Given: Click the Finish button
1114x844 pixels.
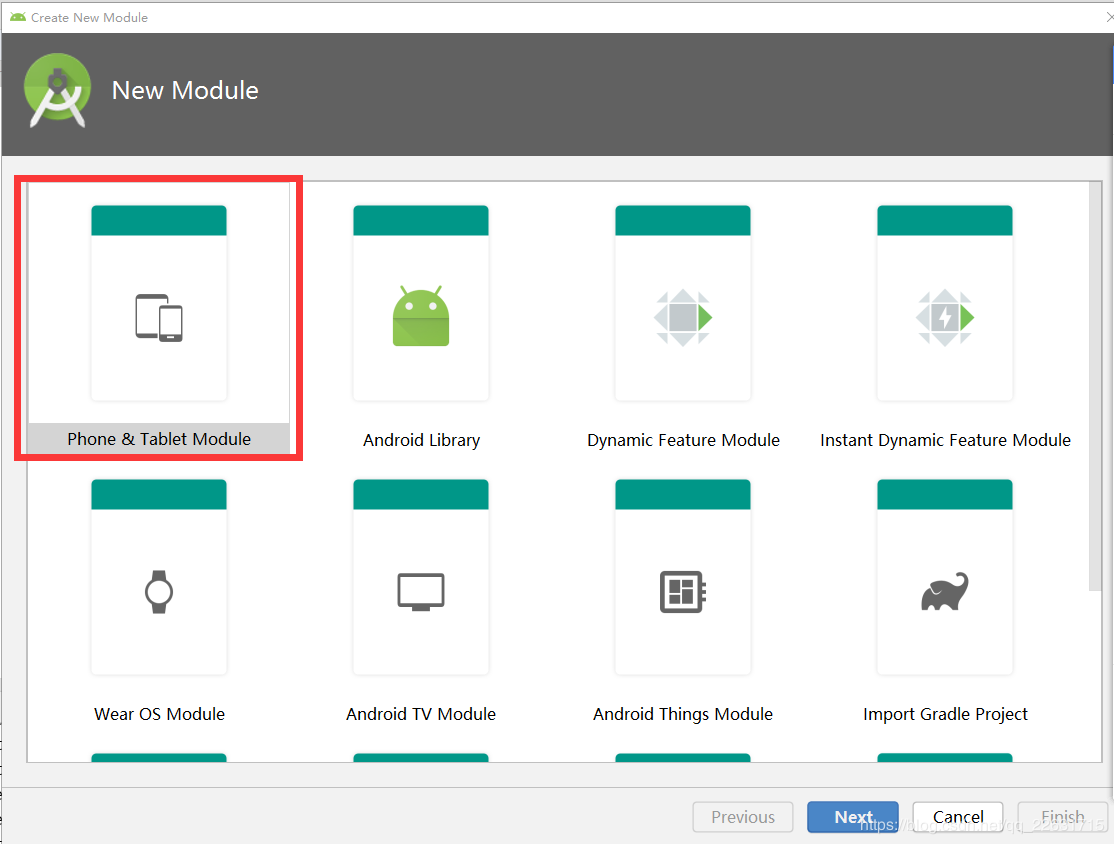Looking at the screenshot, I should [x=1062, y=817].
